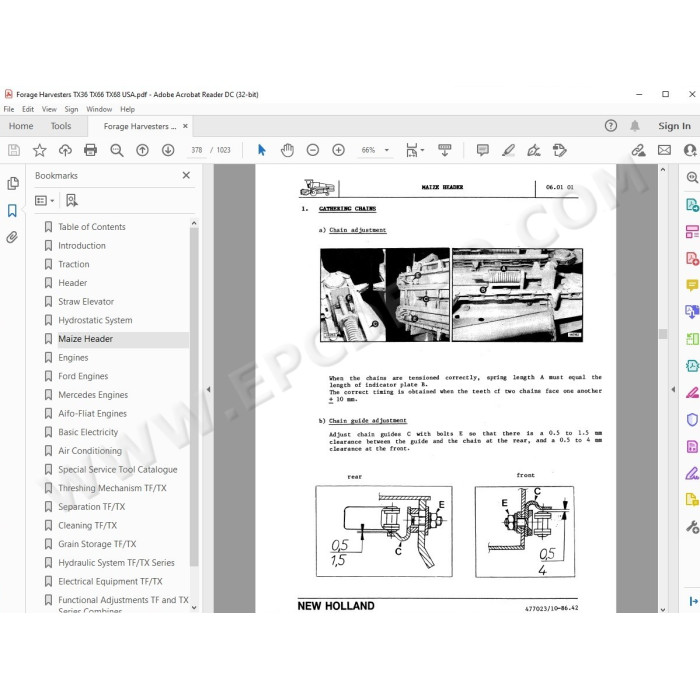Zoom in with plus button

click(x=338, y=150)
